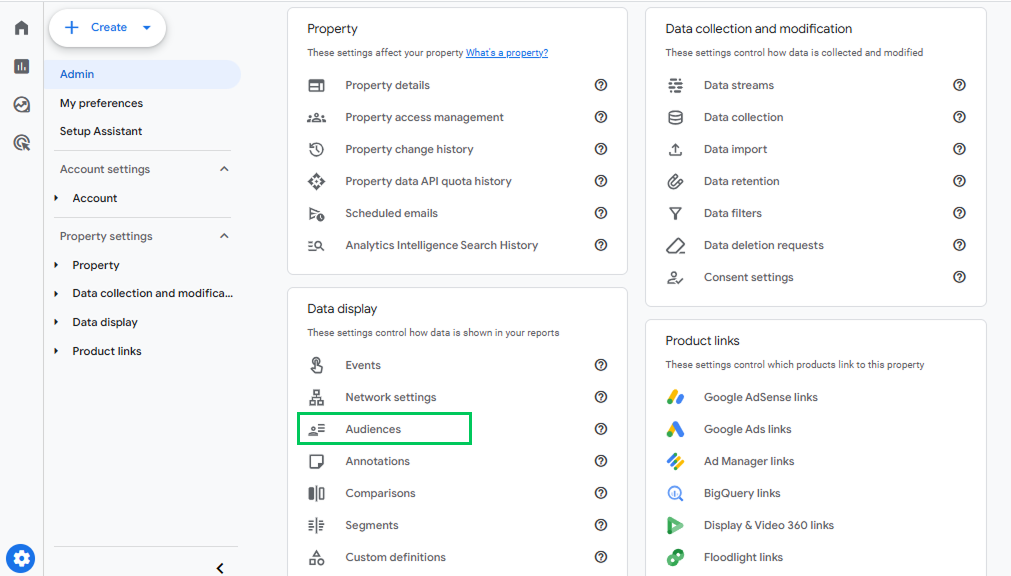Viewport: 1011px width, 576px height.
Task: Click the Admin gear icon
Action: coord(21,558)
